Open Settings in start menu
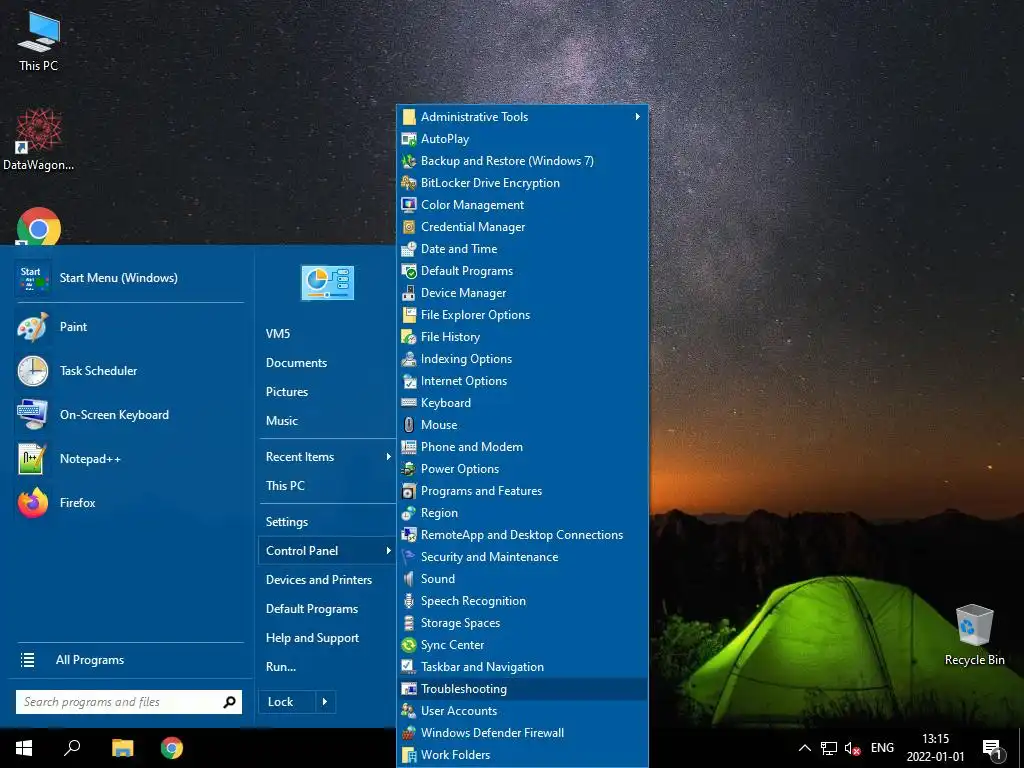Image resolution: width=1024 pixels, height=768 pixels. [327, 522]
